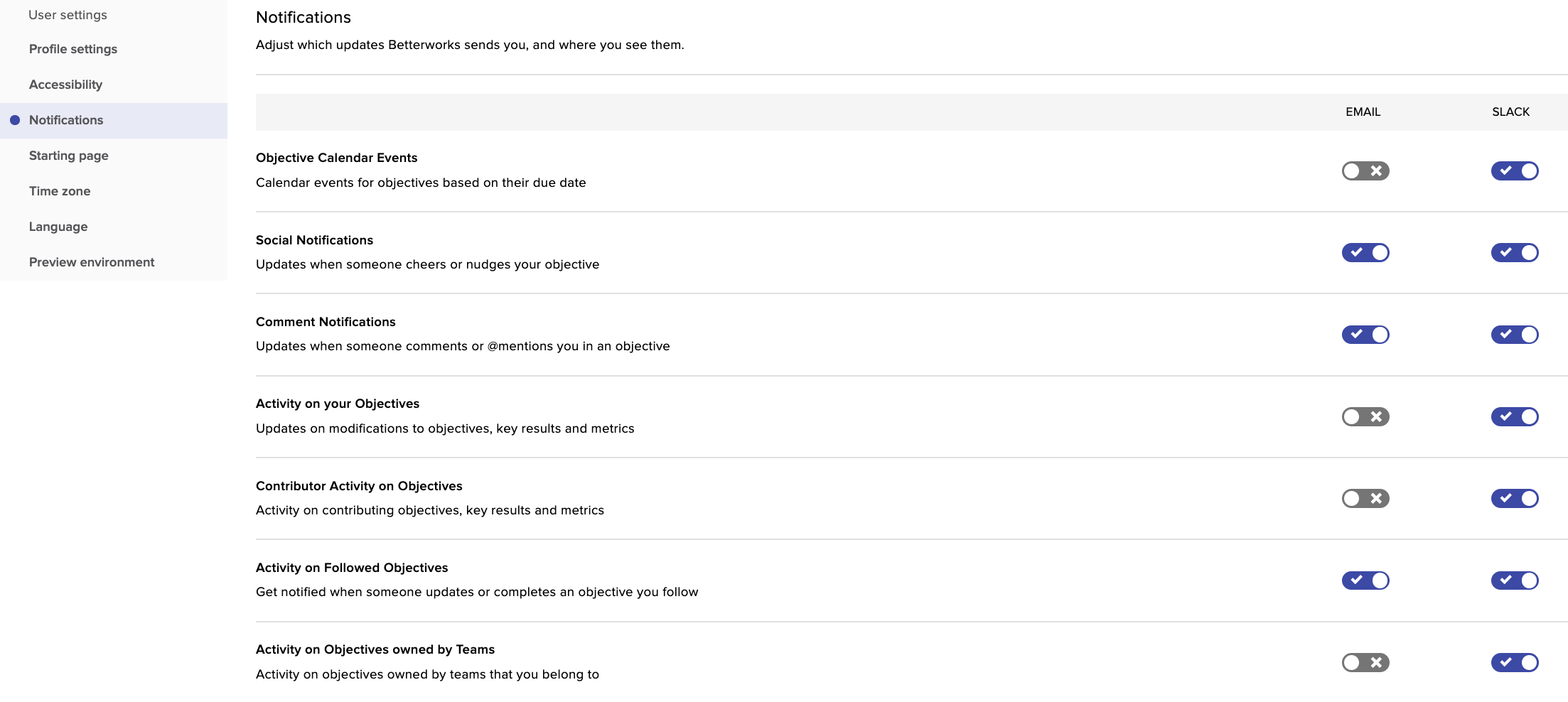The width and height of the screenshot is (1568, 702).
Task: Click the Social Notifications title
Action: [314, 240]
